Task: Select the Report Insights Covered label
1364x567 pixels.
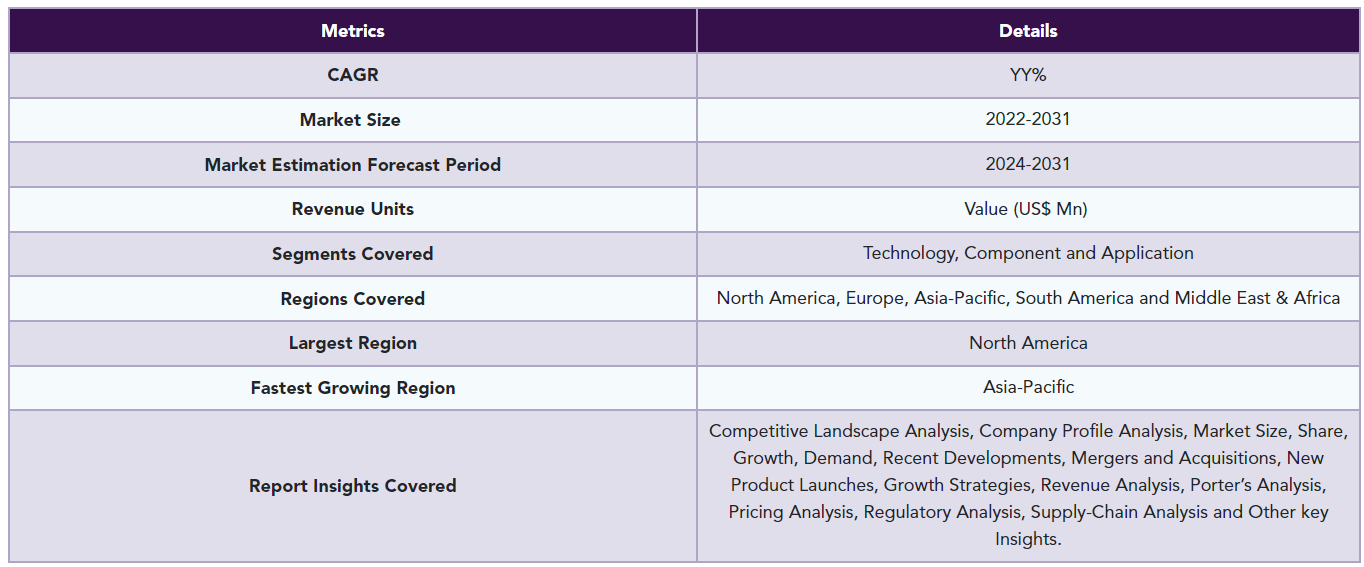Action: (353, 486)
